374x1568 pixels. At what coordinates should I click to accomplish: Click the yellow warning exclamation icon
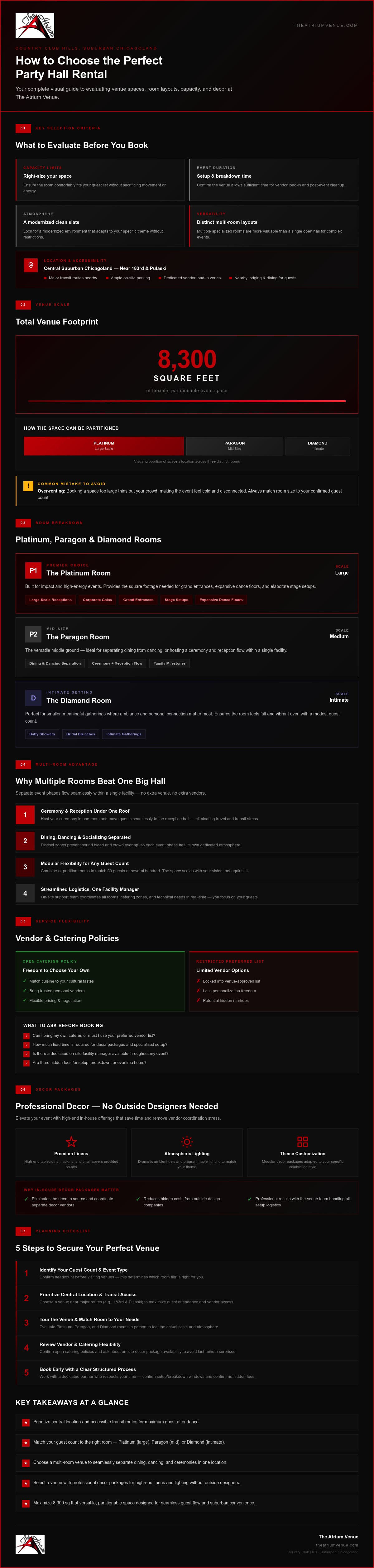[x=28, y=486]
